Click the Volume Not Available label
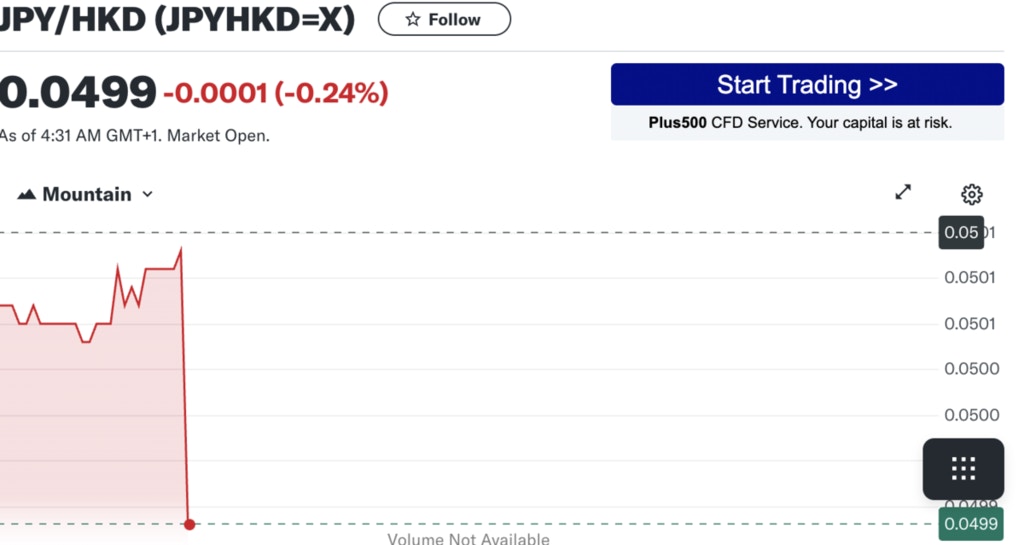 468,540
